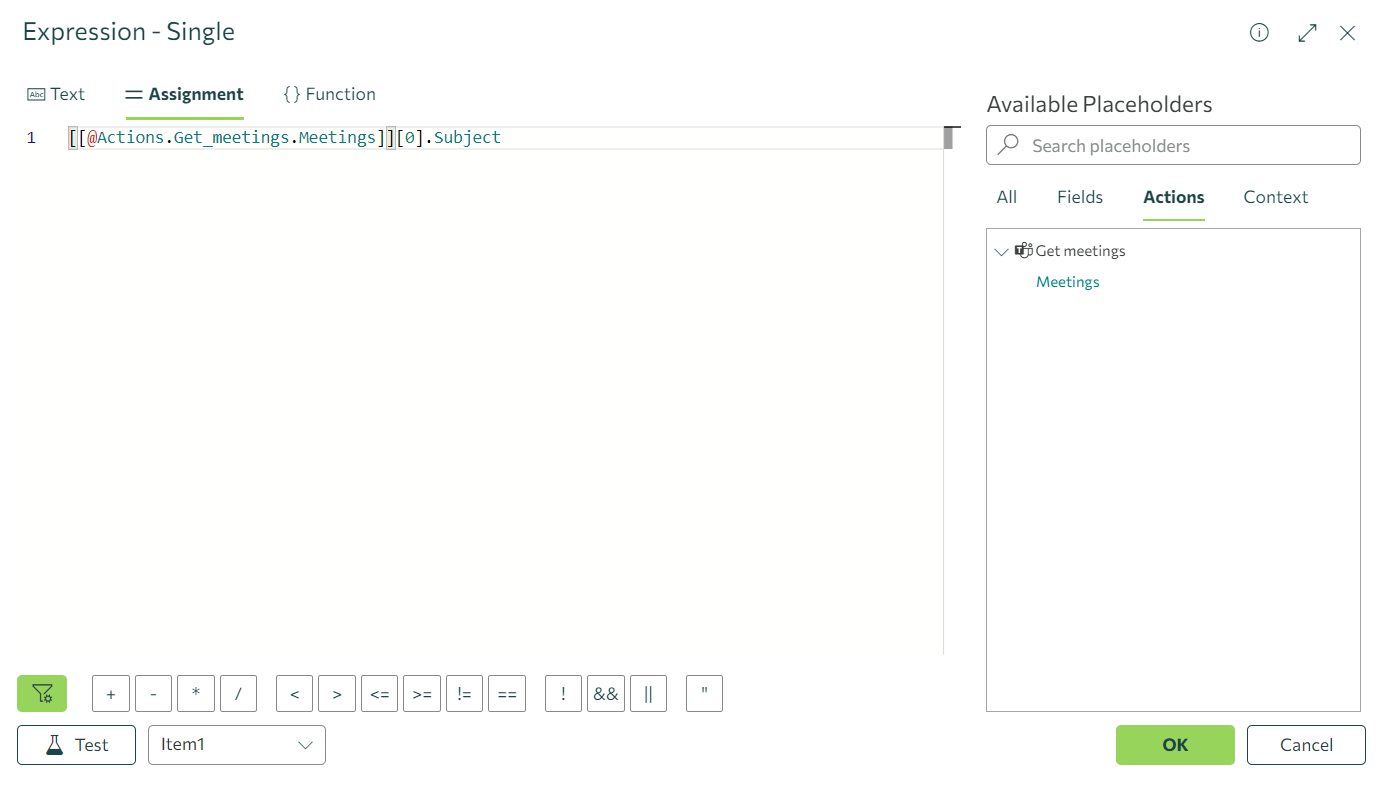This screenshot has width=1379, height=786.
Task: Select the Assignment tab
Action: tap(185, 94)
